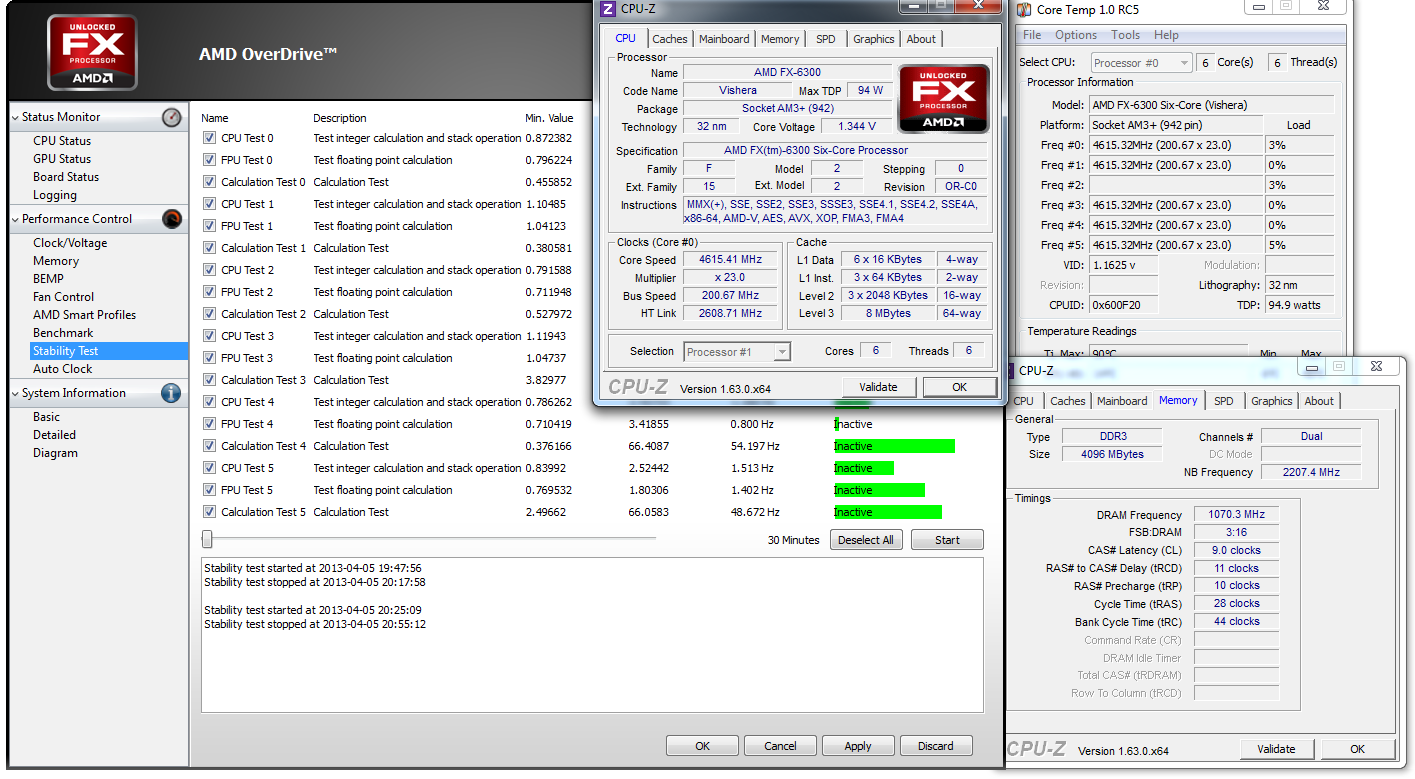Screen dimensions: 1415x779
Task: Click Cancel in AMD OverDrive
Action: (x=780, y=746)
